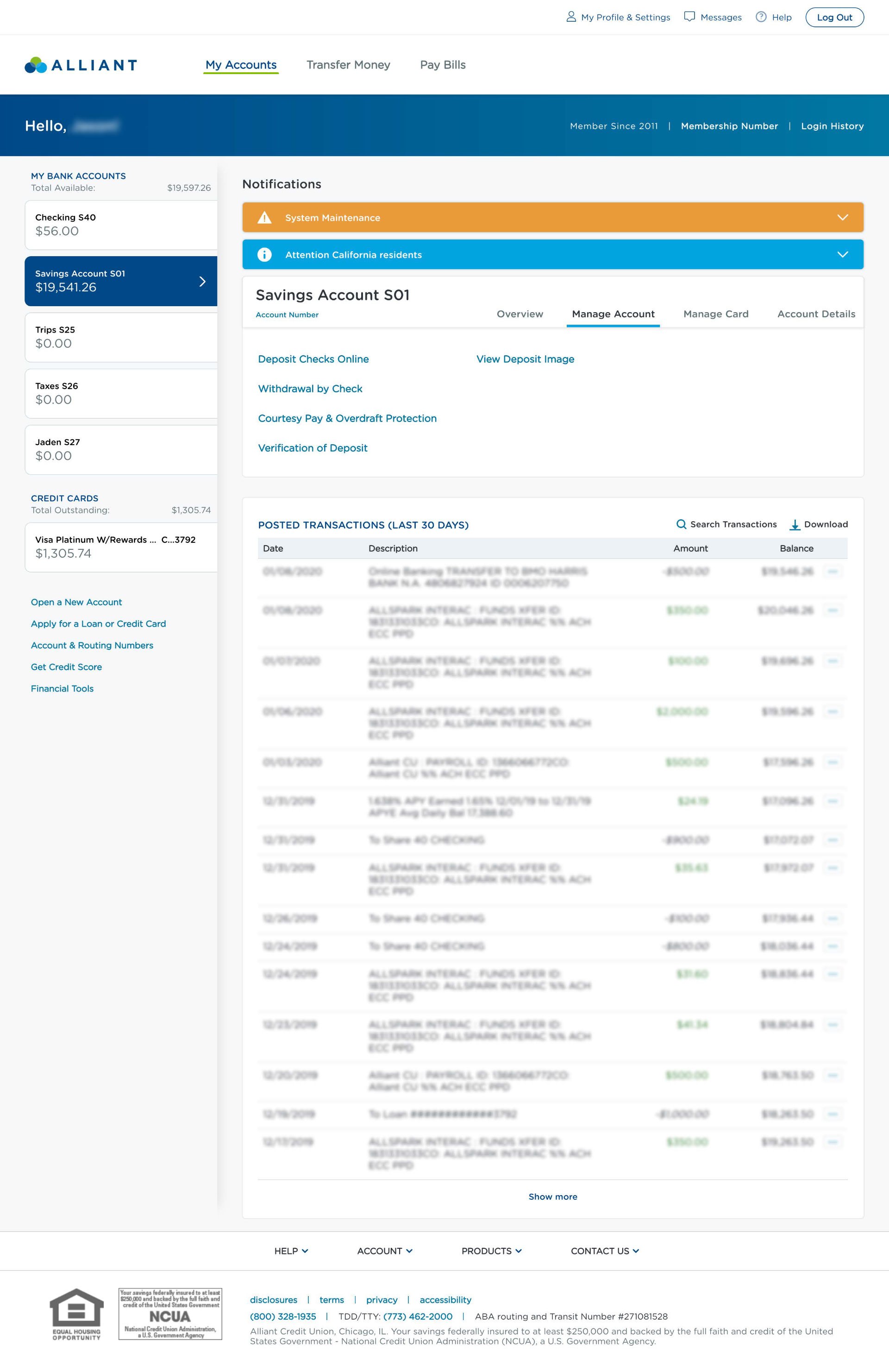Screen dimensions: 889x1372
Task: Open Messages
Action: 721,17
